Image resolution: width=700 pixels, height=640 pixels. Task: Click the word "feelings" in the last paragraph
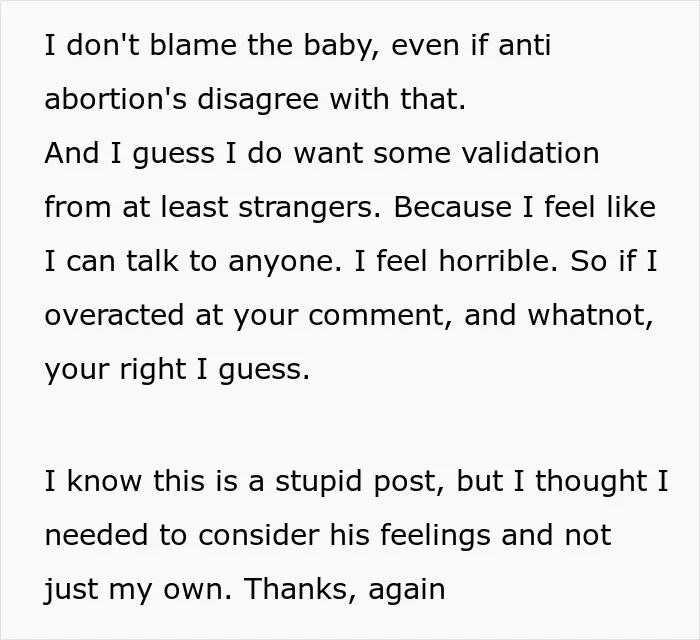point(435,536)
